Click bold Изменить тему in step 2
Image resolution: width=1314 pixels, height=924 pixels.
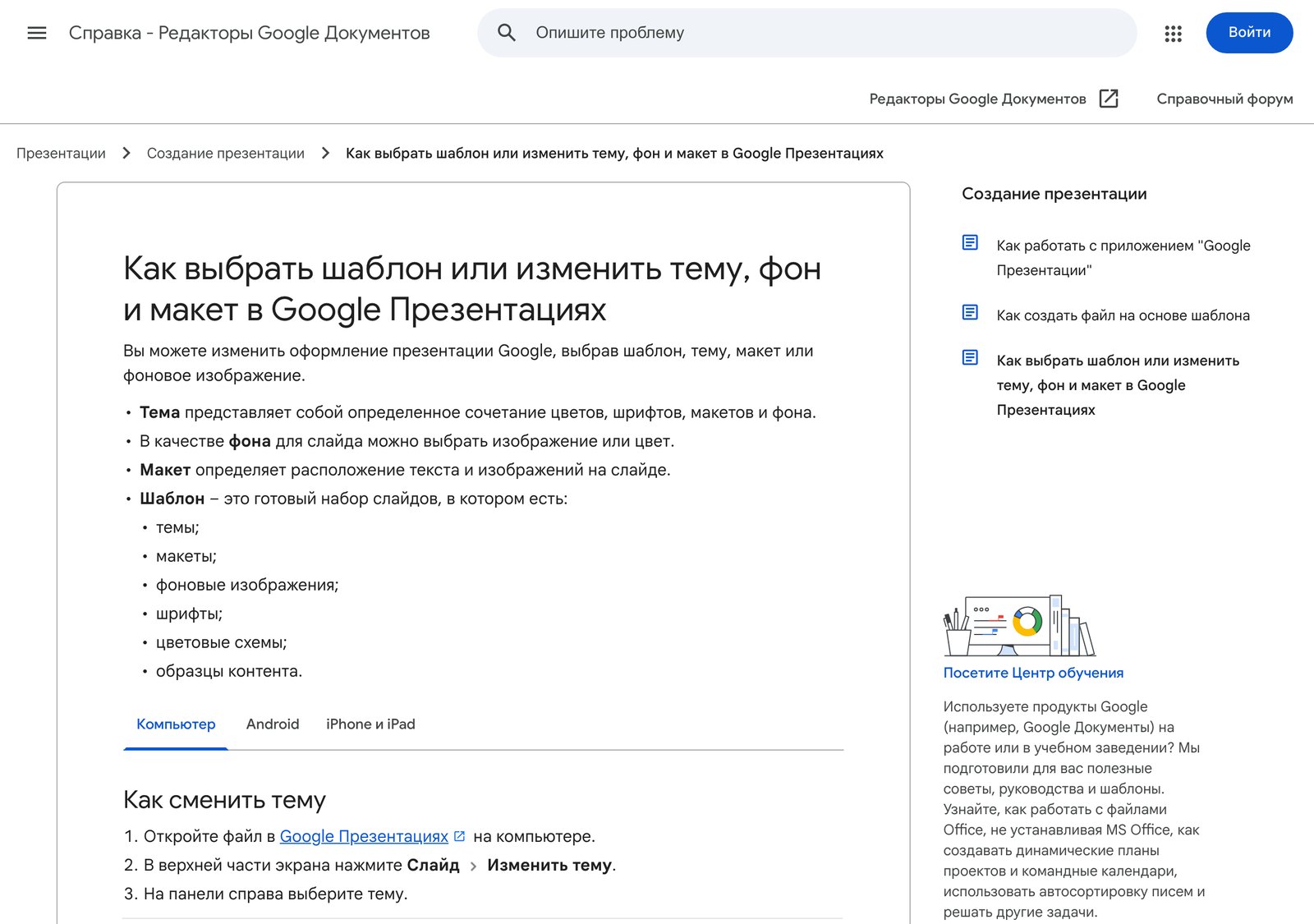coord(549,865)
